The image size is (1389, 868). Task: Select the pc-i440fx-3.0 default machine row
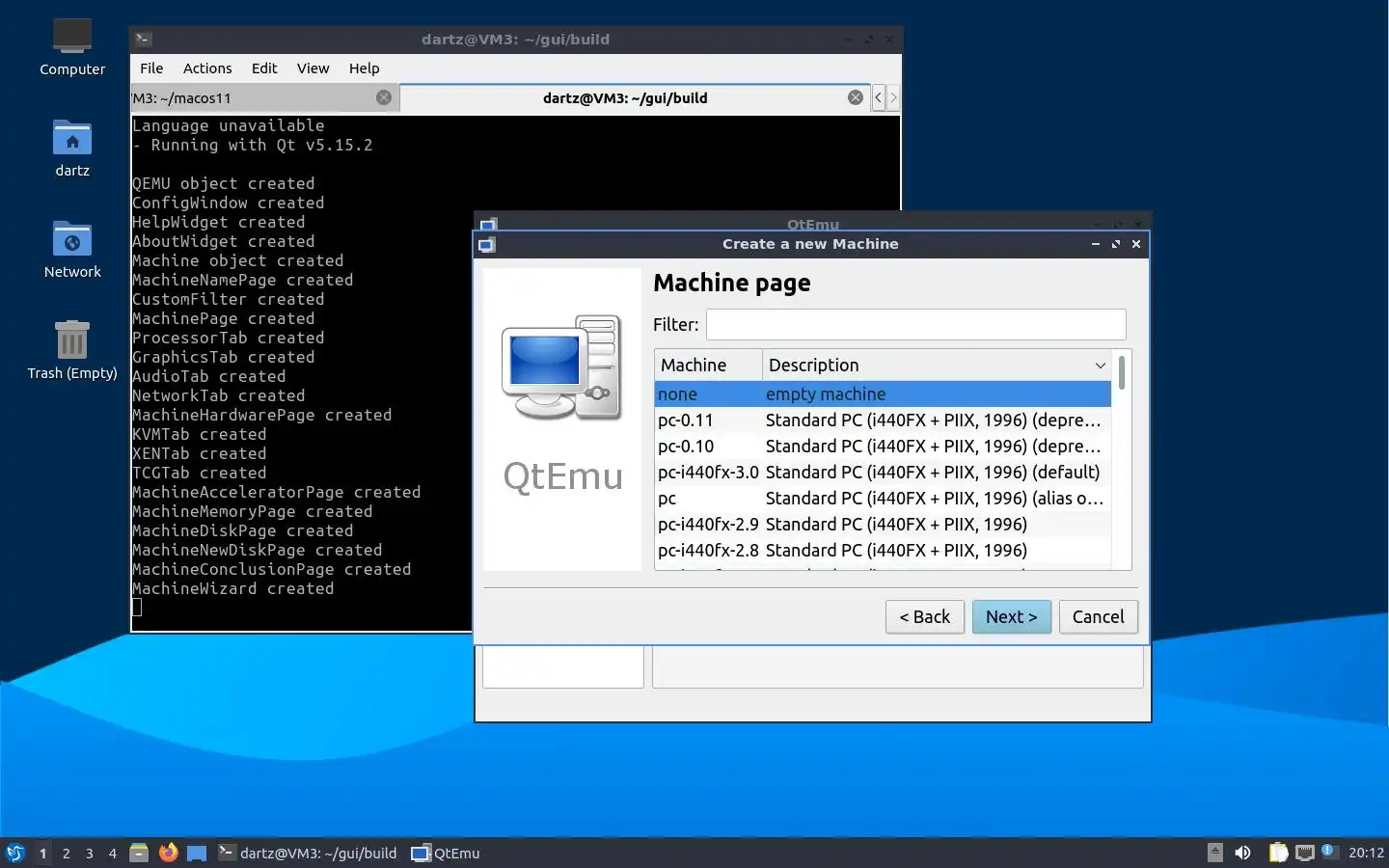pyautogui.click(x=883, y=472)
